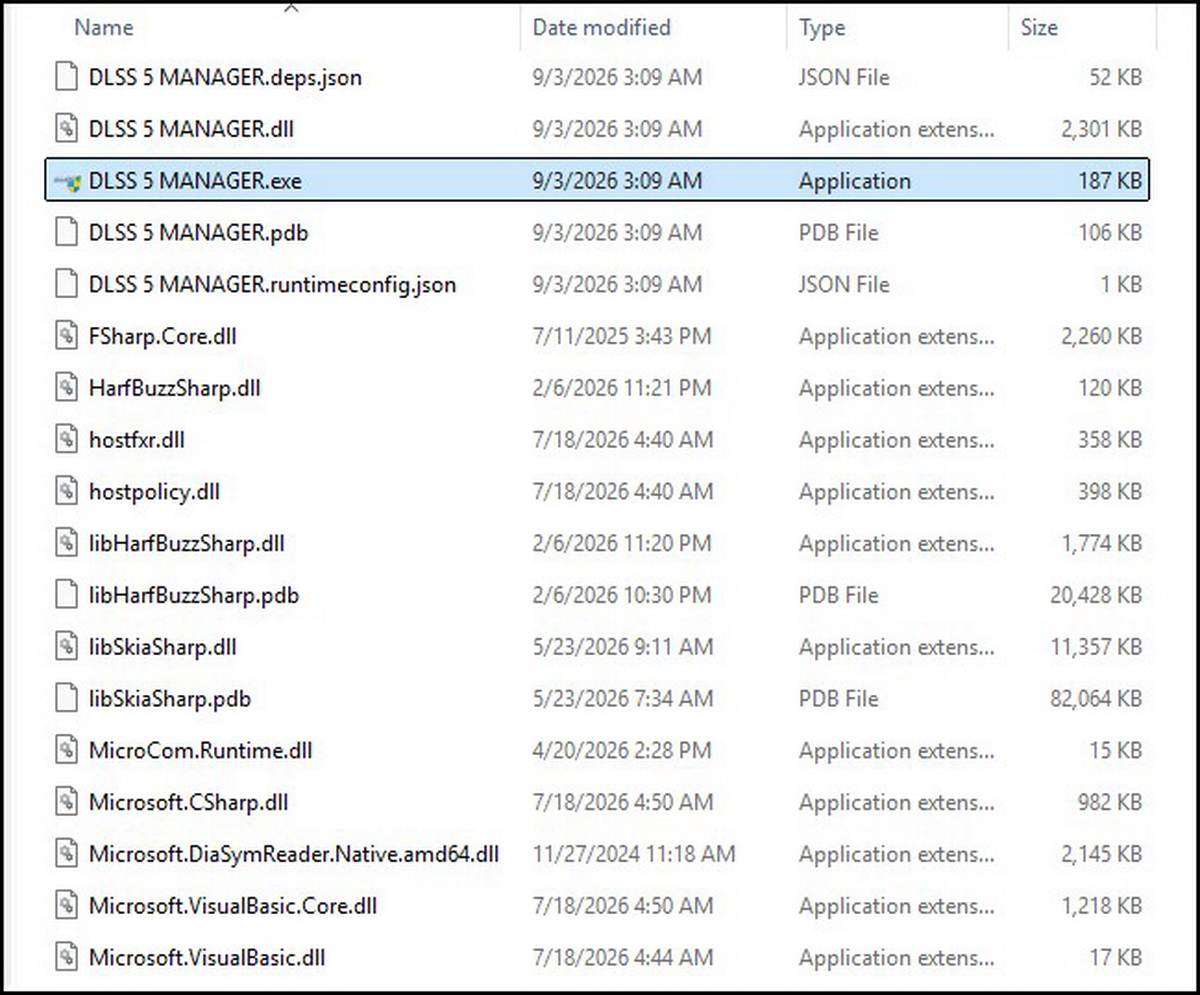Click the HarfBuzzSharp.dll file icon

(x=66, y=388)
